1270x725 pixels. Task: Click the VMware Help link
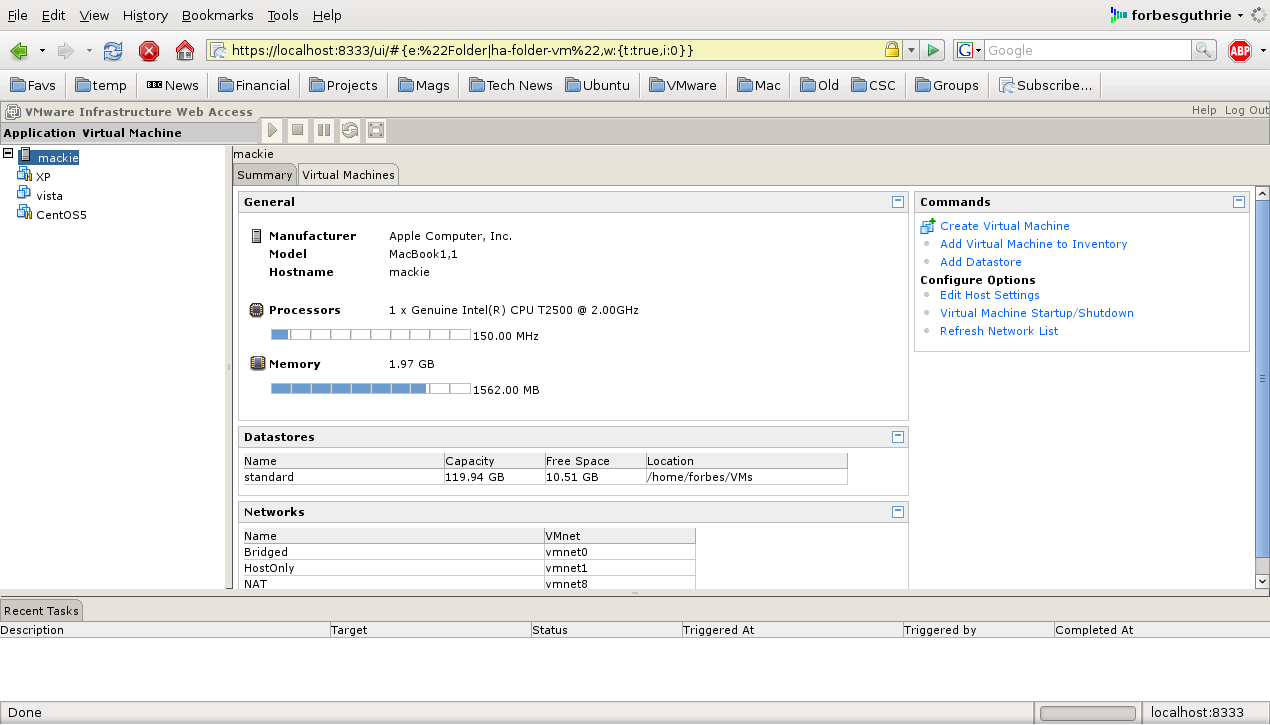1204,110
